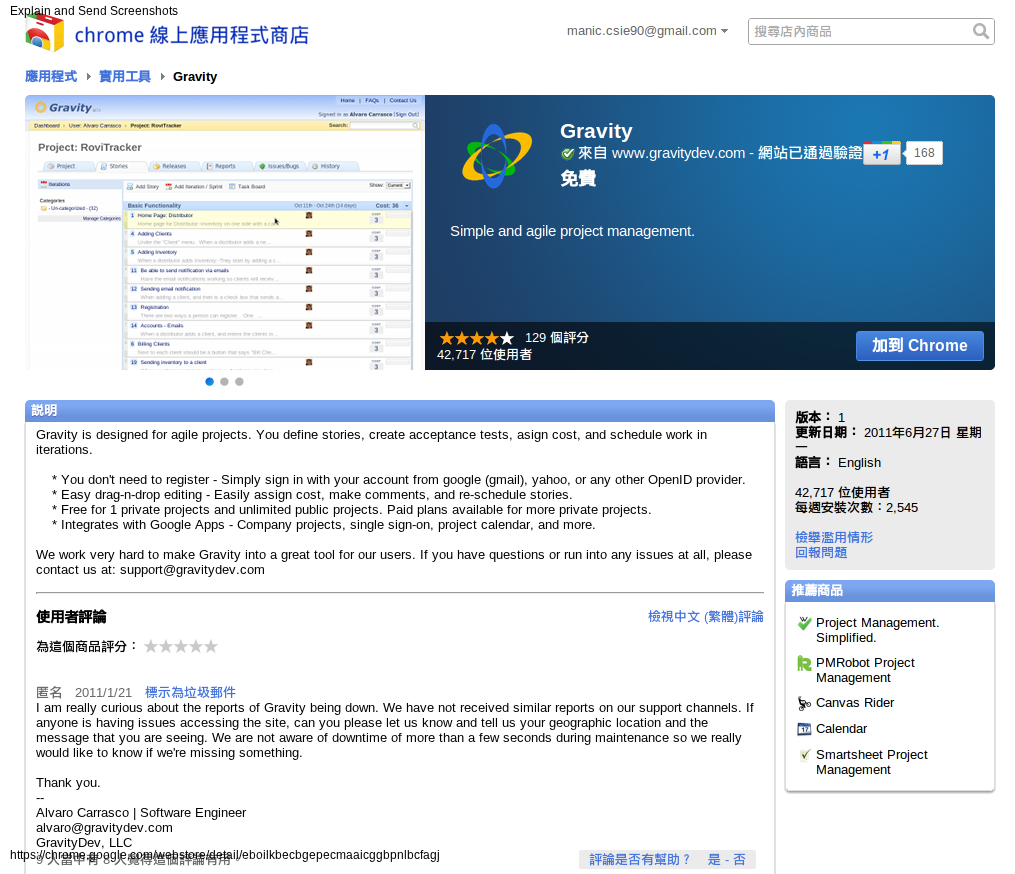Viewport: 1015px width, 874px height.
Task: Click the 每週安裝次數：2,545 text
Action: pos(856,508)
